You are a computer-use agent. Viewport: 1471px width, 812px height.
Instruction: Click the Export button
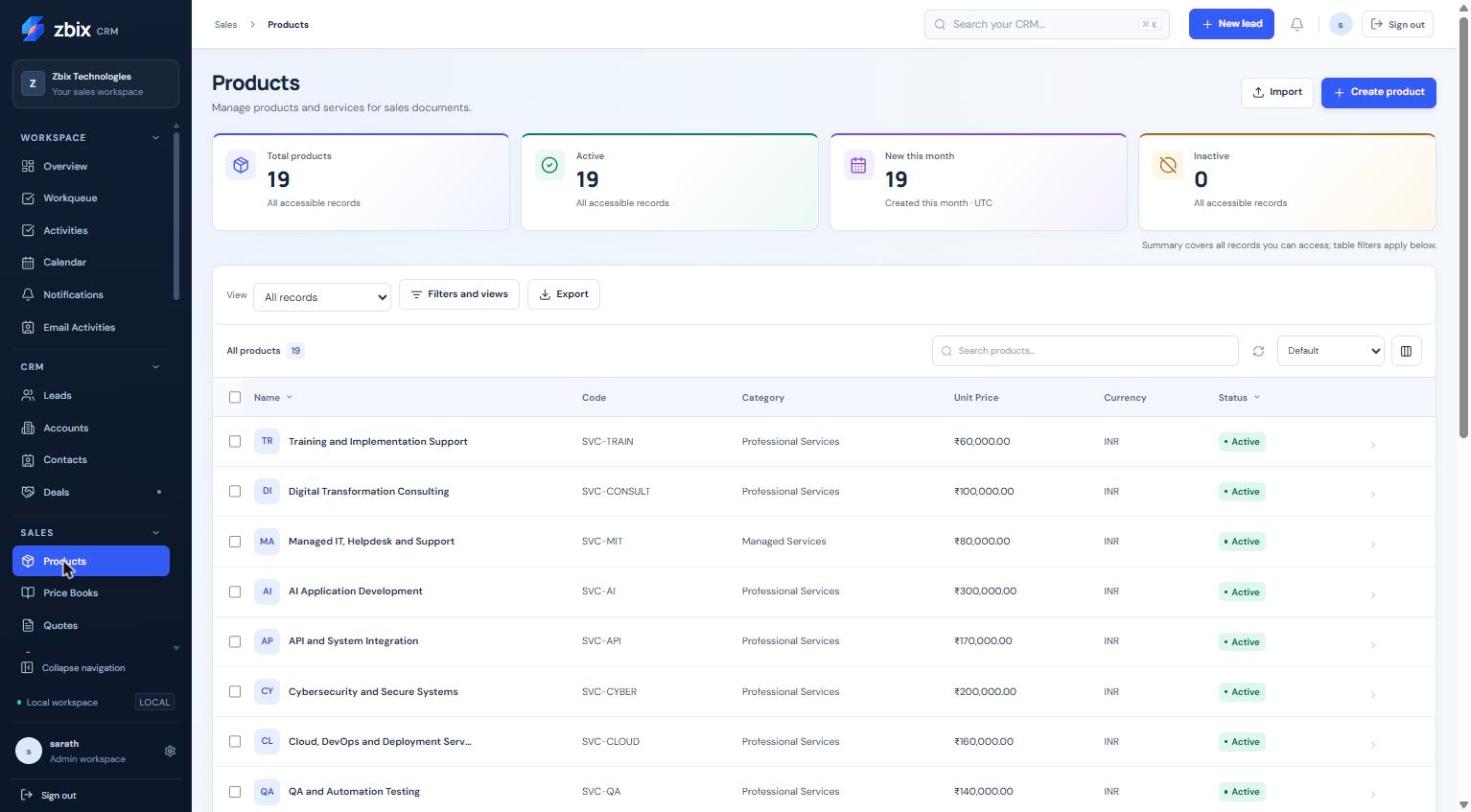click(x=563, y=294)
